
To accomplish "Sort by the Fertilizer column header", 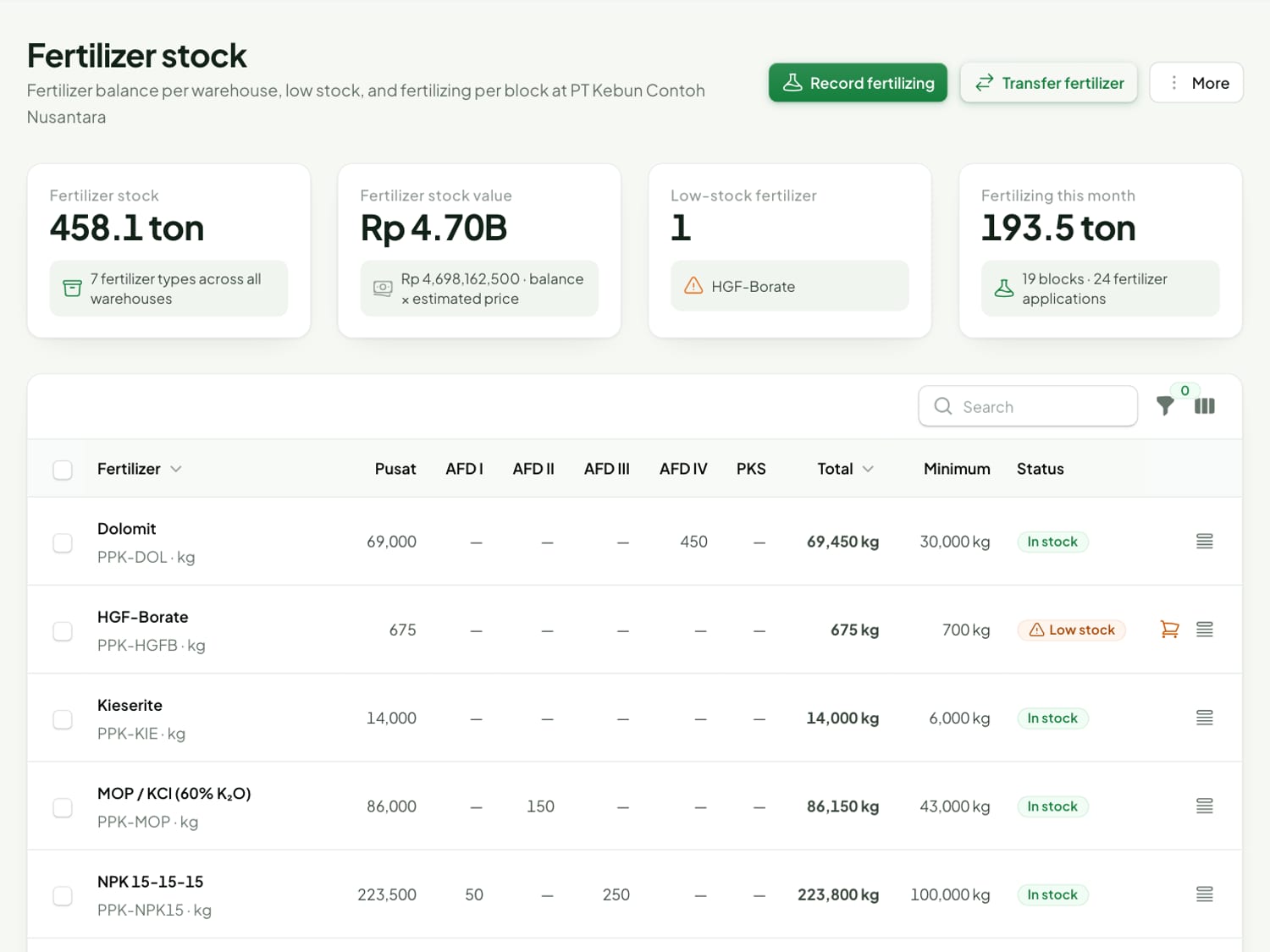I will pos(139,469).
